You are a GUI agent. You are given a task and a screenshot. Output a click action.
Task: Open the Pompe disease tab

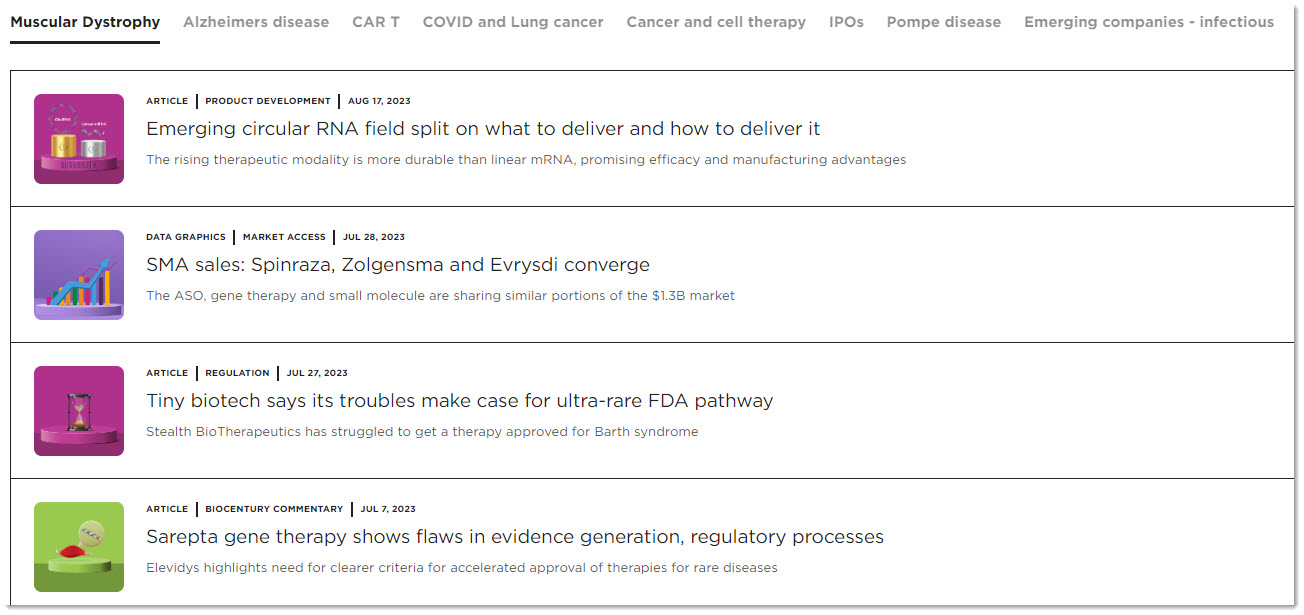pos(944,22)
